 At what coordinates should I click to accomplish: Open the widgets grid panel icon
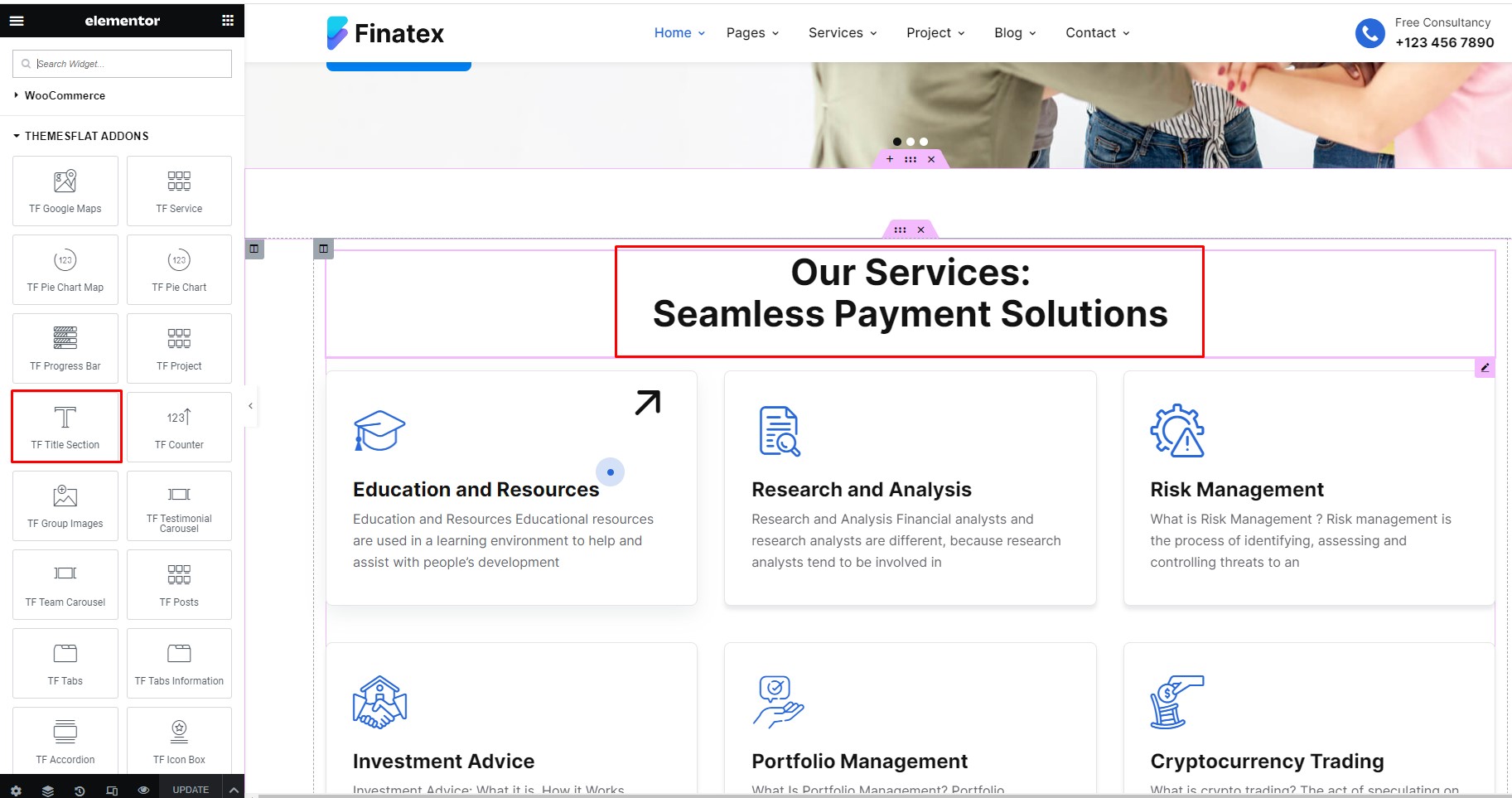pos(228,21)
